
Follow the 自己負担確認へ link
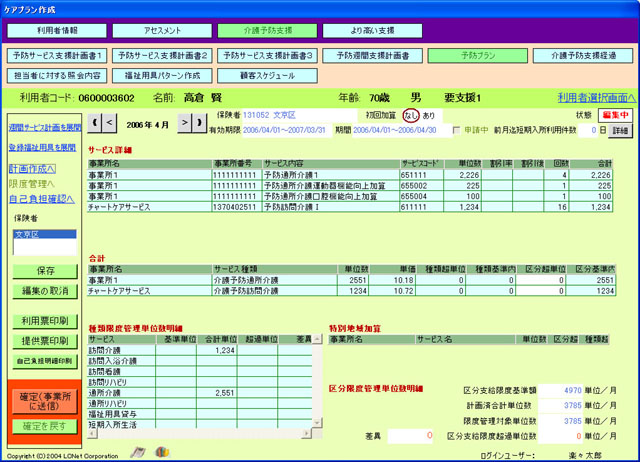[42, 199]
